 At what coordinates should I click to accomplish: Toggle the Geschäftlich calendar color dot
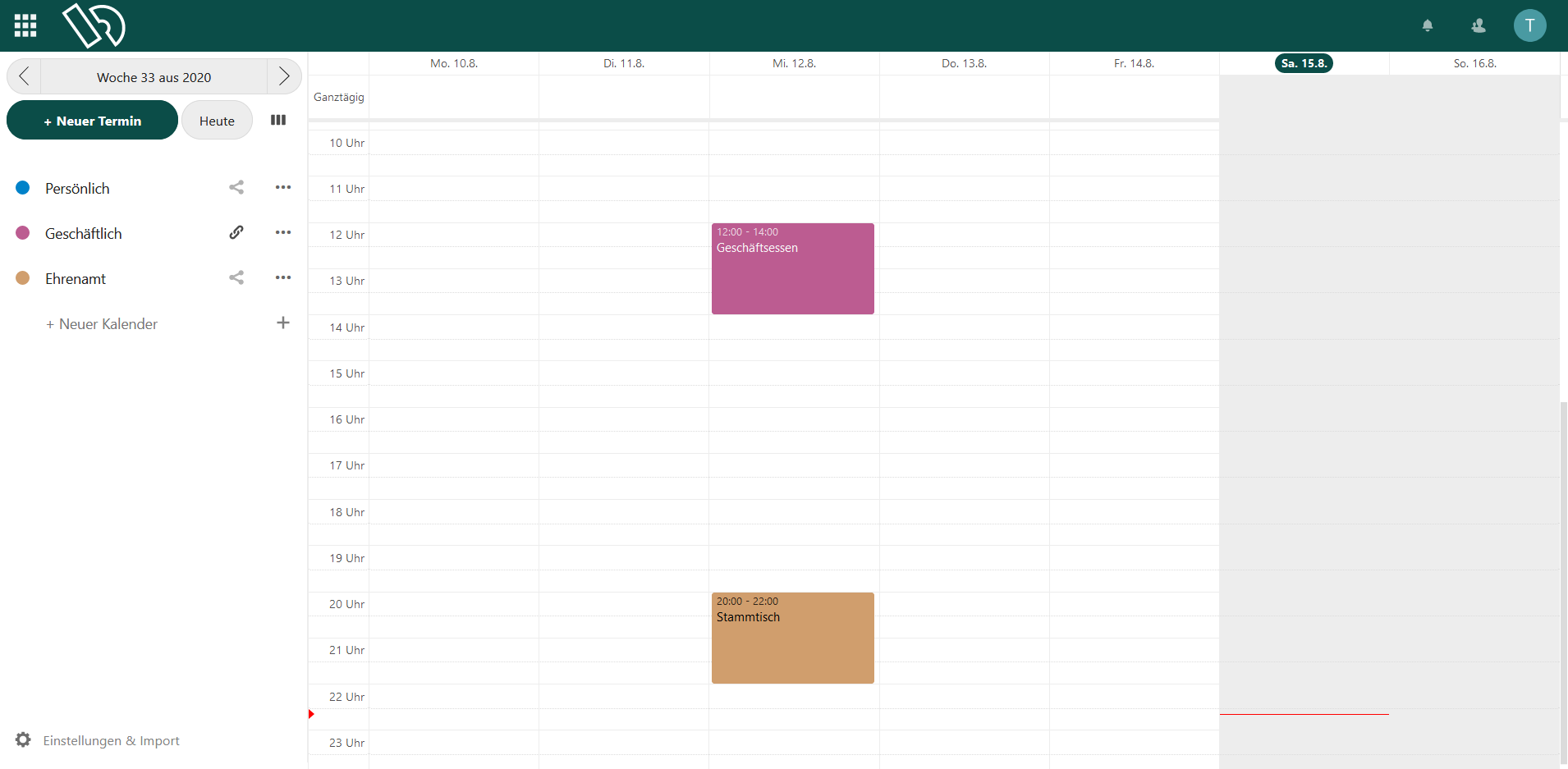pyautogui.click(x=23, y=233)
